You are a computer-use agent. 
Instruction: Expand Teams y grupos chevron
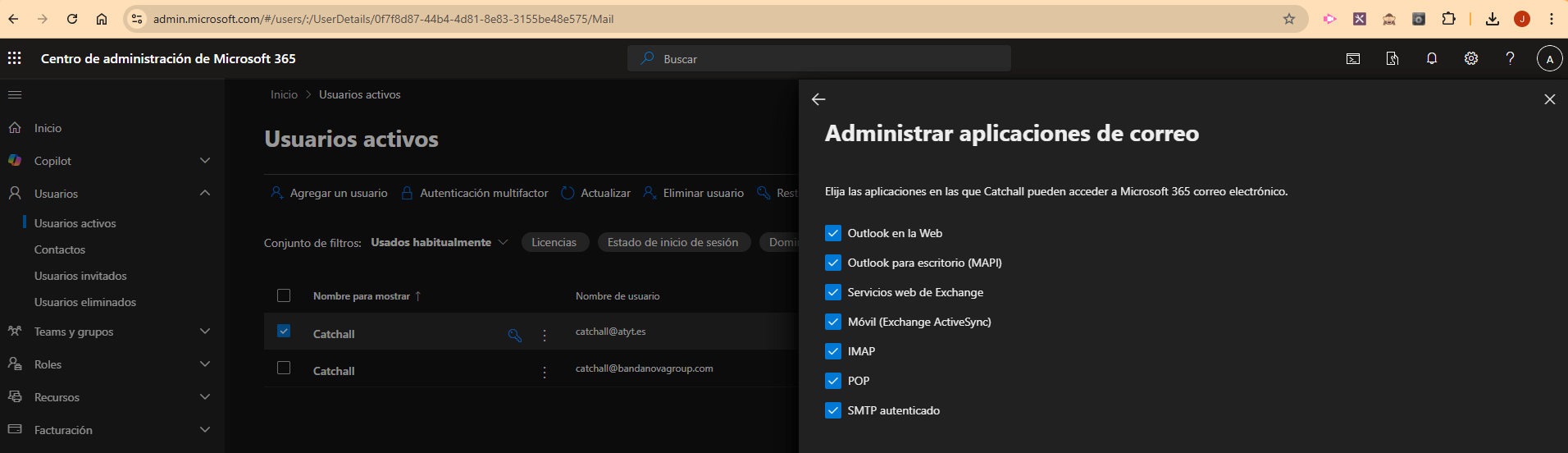pos(205,332)
